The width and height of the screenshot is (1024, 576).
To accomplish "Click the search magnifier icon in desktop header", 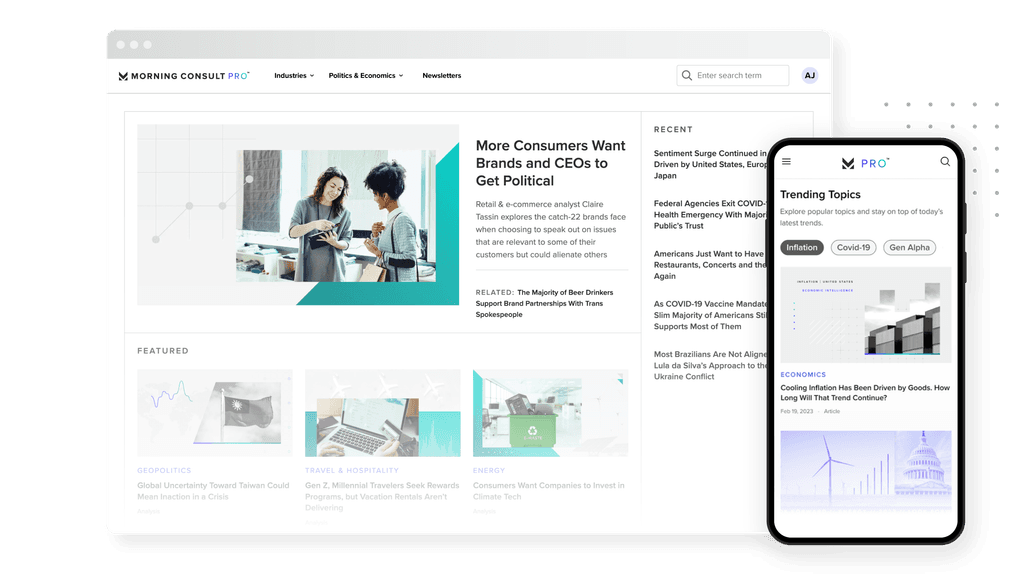I will click(686, 76).
